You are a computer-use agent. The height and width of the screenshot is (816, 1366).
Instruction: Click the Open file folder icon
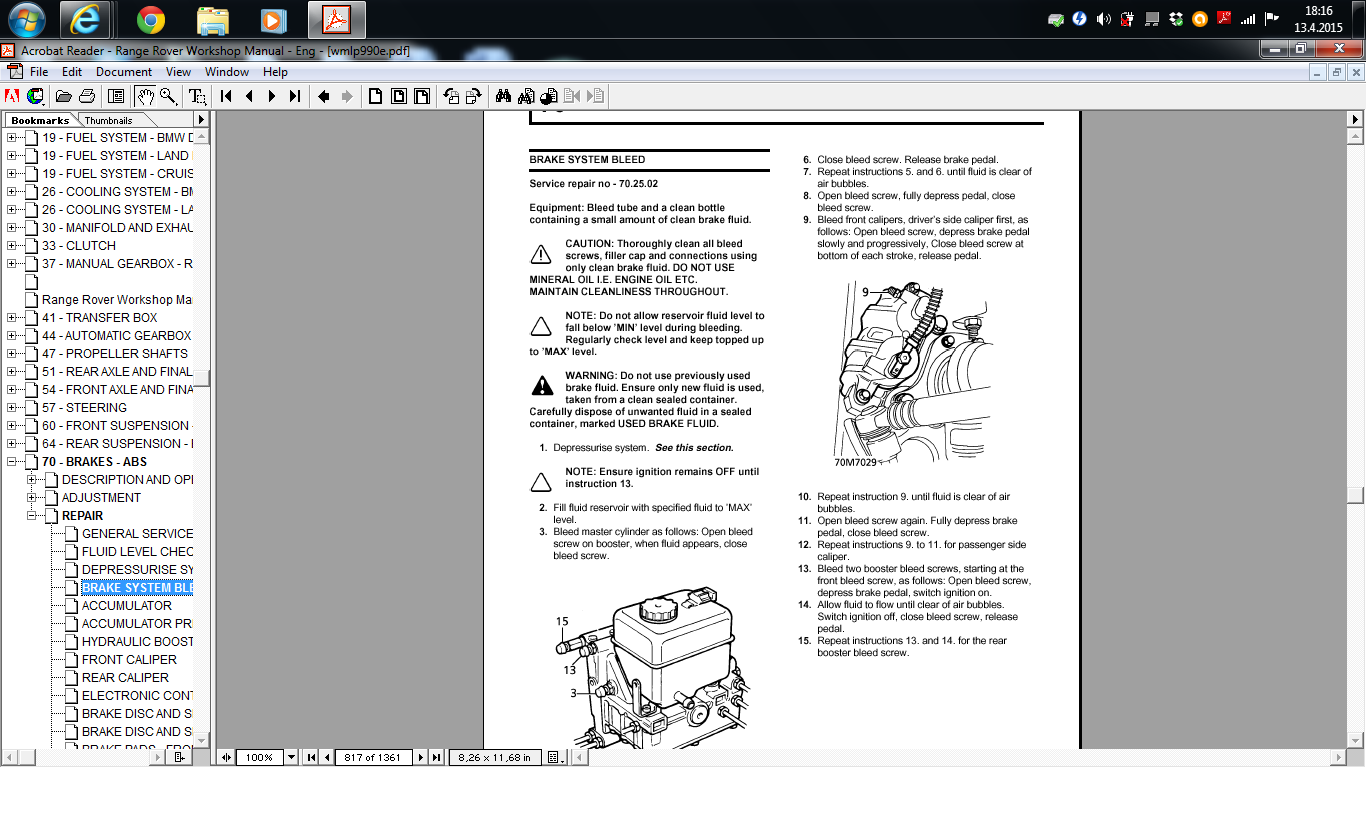(63, 96)
